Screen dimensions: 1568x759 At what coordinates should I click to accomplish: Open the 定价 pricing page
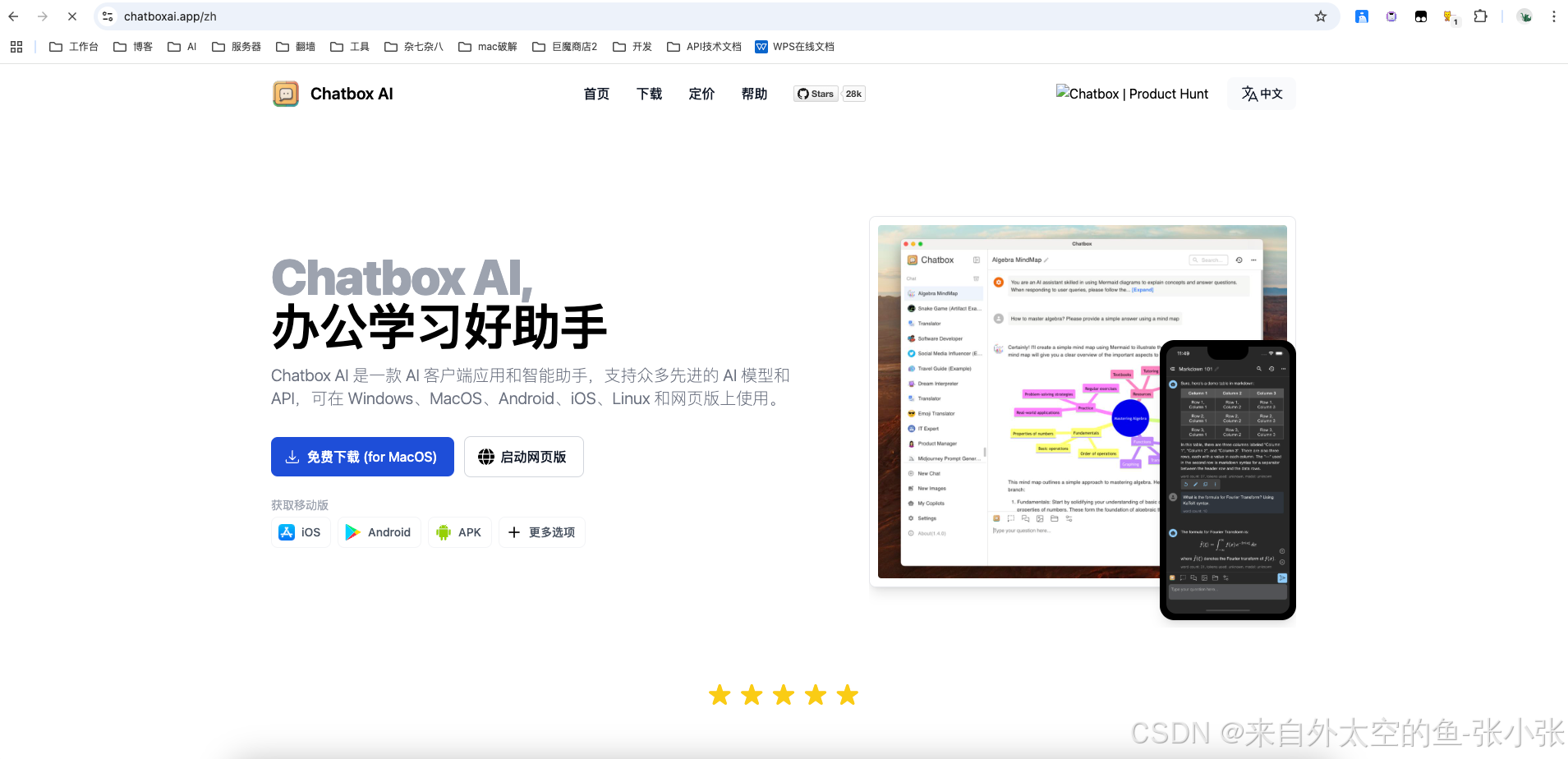(701, 94)
